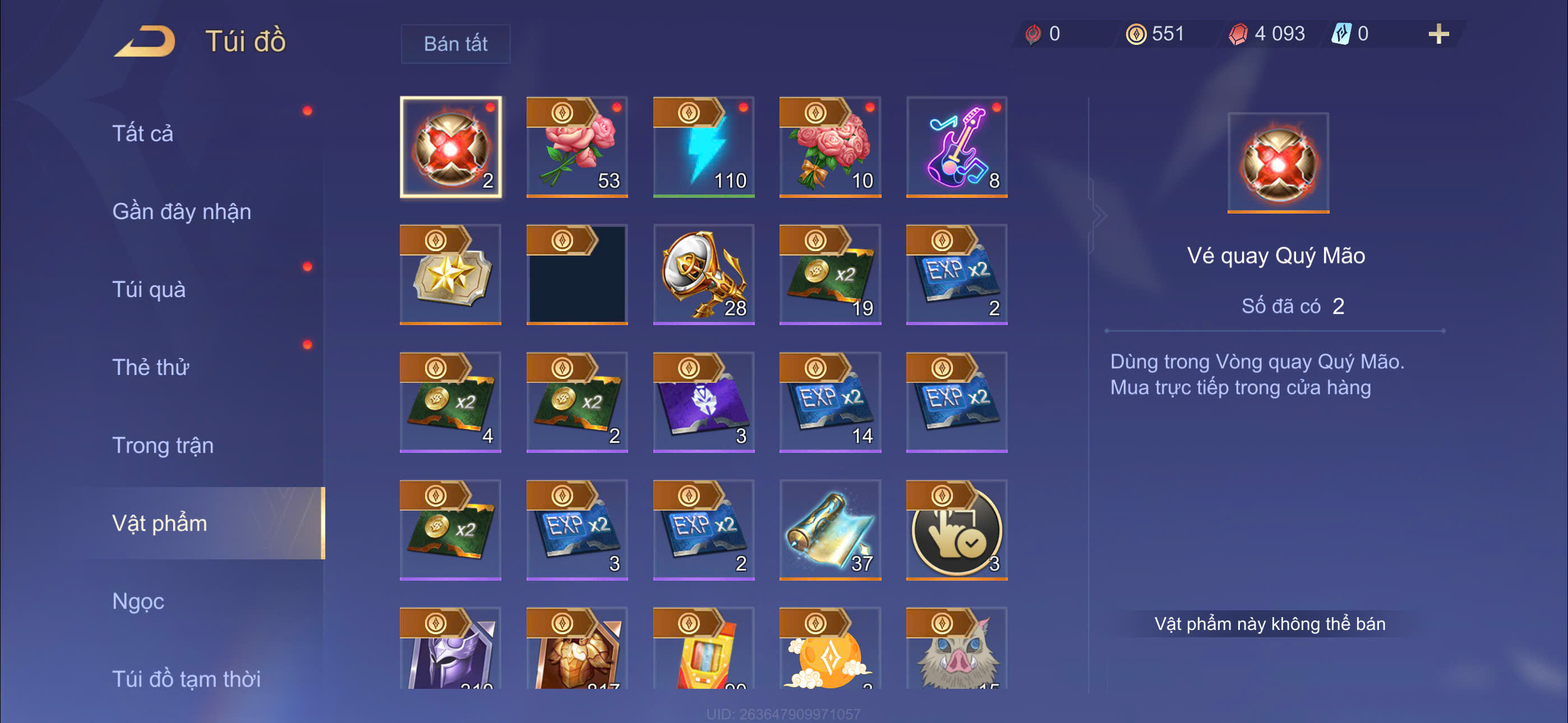Screen dimensions: 1568x723
Task: Select the gold star badge item
Action: tap(450, 275)
